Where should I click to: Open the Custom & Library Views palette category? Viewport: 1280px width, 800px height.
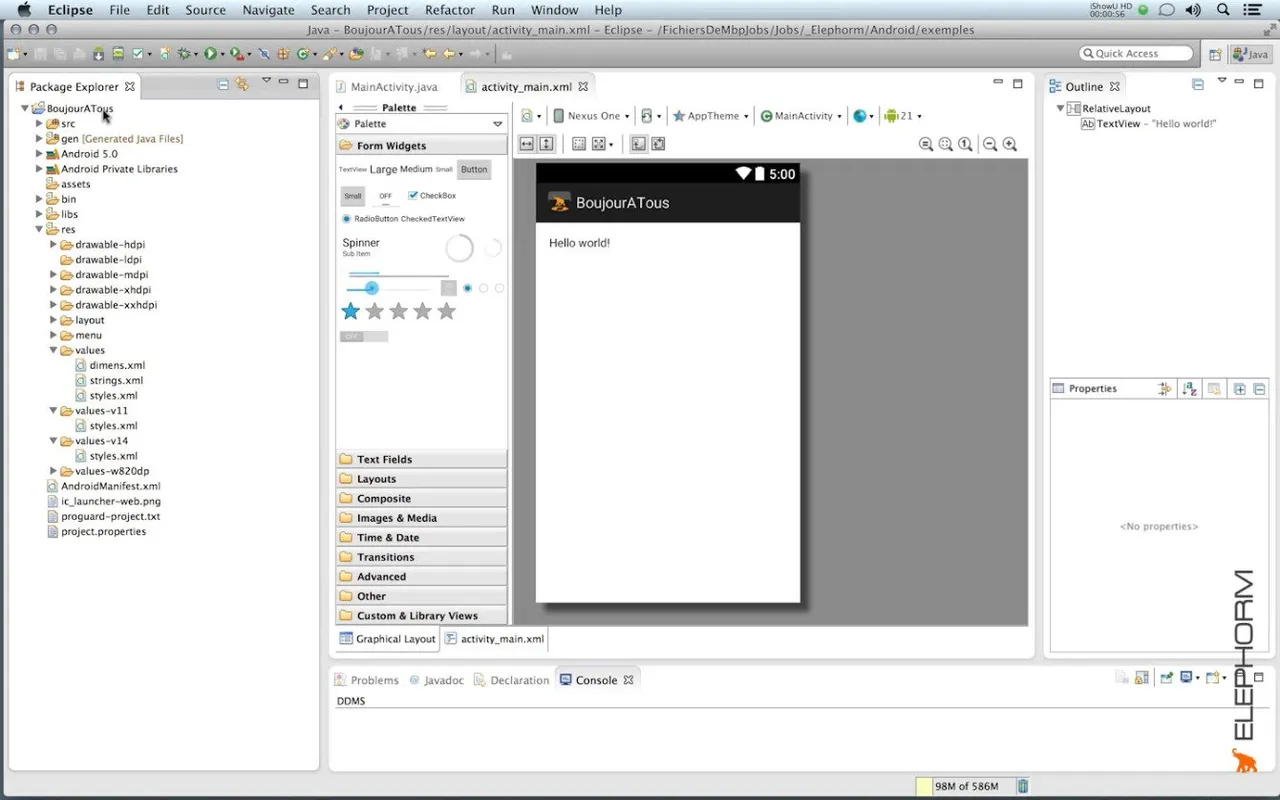422,616
